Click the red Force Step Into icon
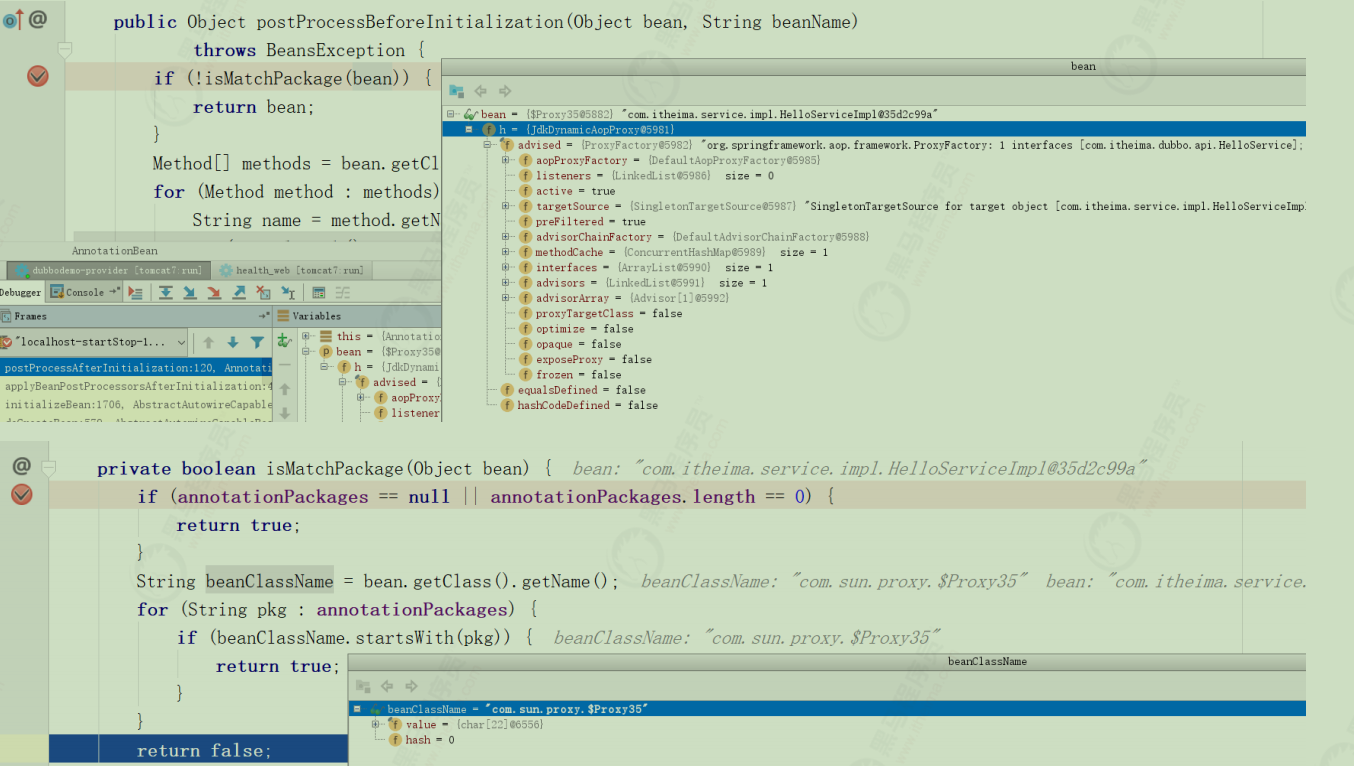Screen dimensions: 1354x766 point(214,292)
